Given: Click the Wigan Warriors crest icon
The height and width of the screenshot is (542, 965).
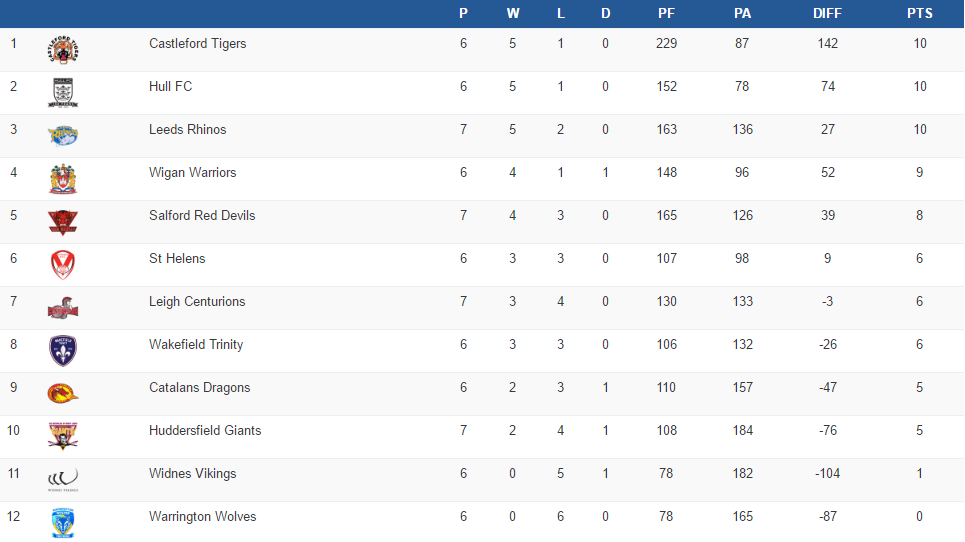Looking at the screenshot, I should (63, 178).
